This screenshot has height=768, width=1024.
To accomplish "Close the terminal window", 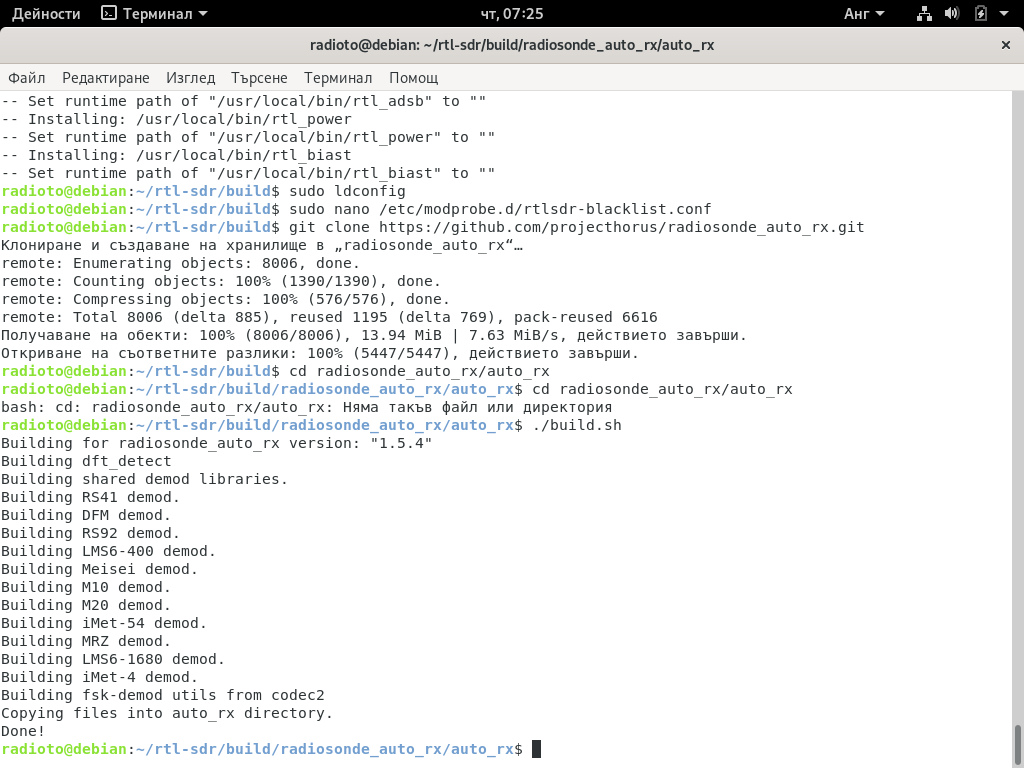I will [x=1006, y=45].
